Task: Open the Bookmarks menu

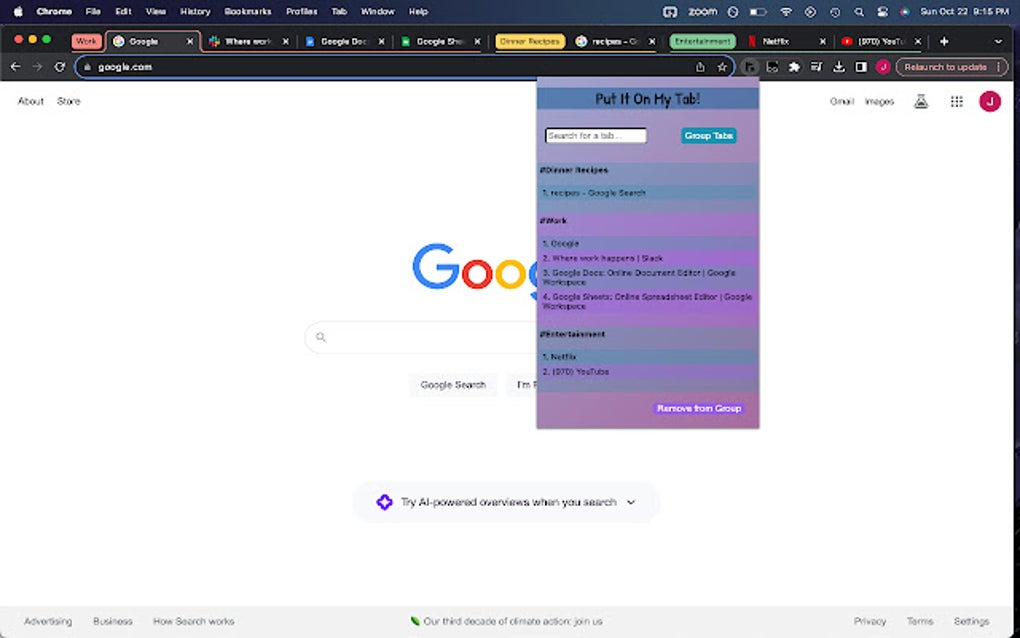Action: [x=247, y=12]
